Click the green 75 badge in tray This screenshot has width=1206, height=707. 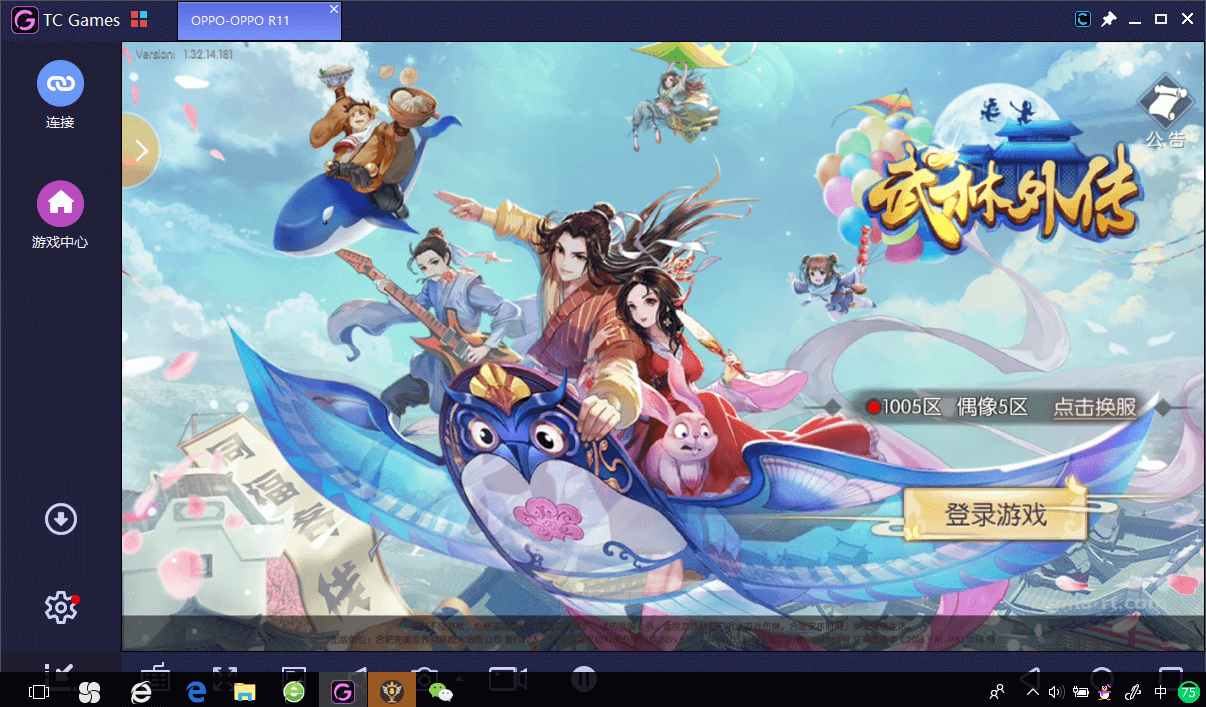pyautogui.click(x=1188, y=691)
